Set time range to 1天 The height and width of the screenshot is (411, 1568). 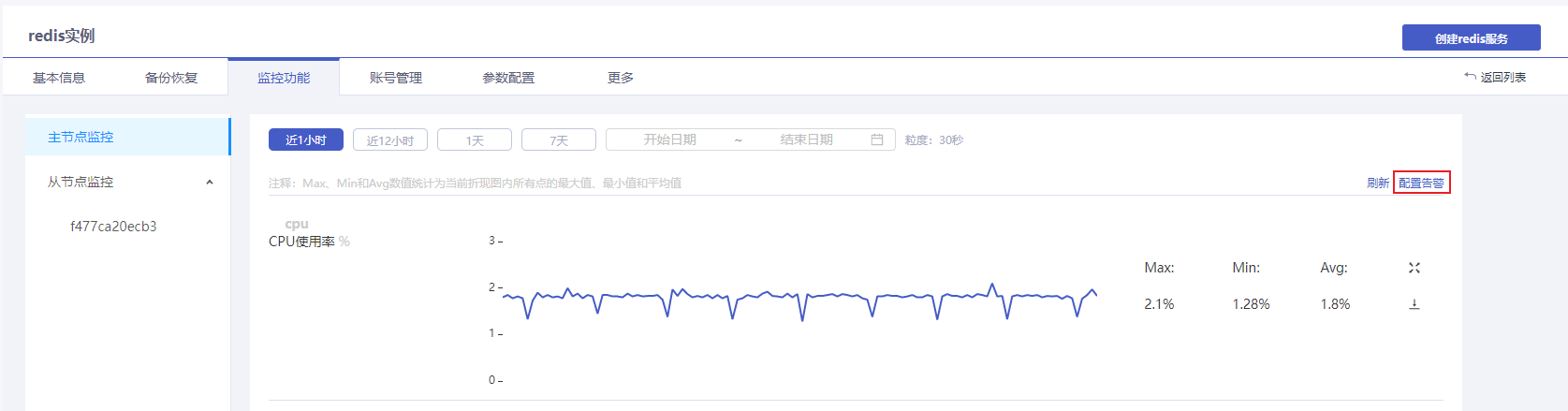coord(475,140)
